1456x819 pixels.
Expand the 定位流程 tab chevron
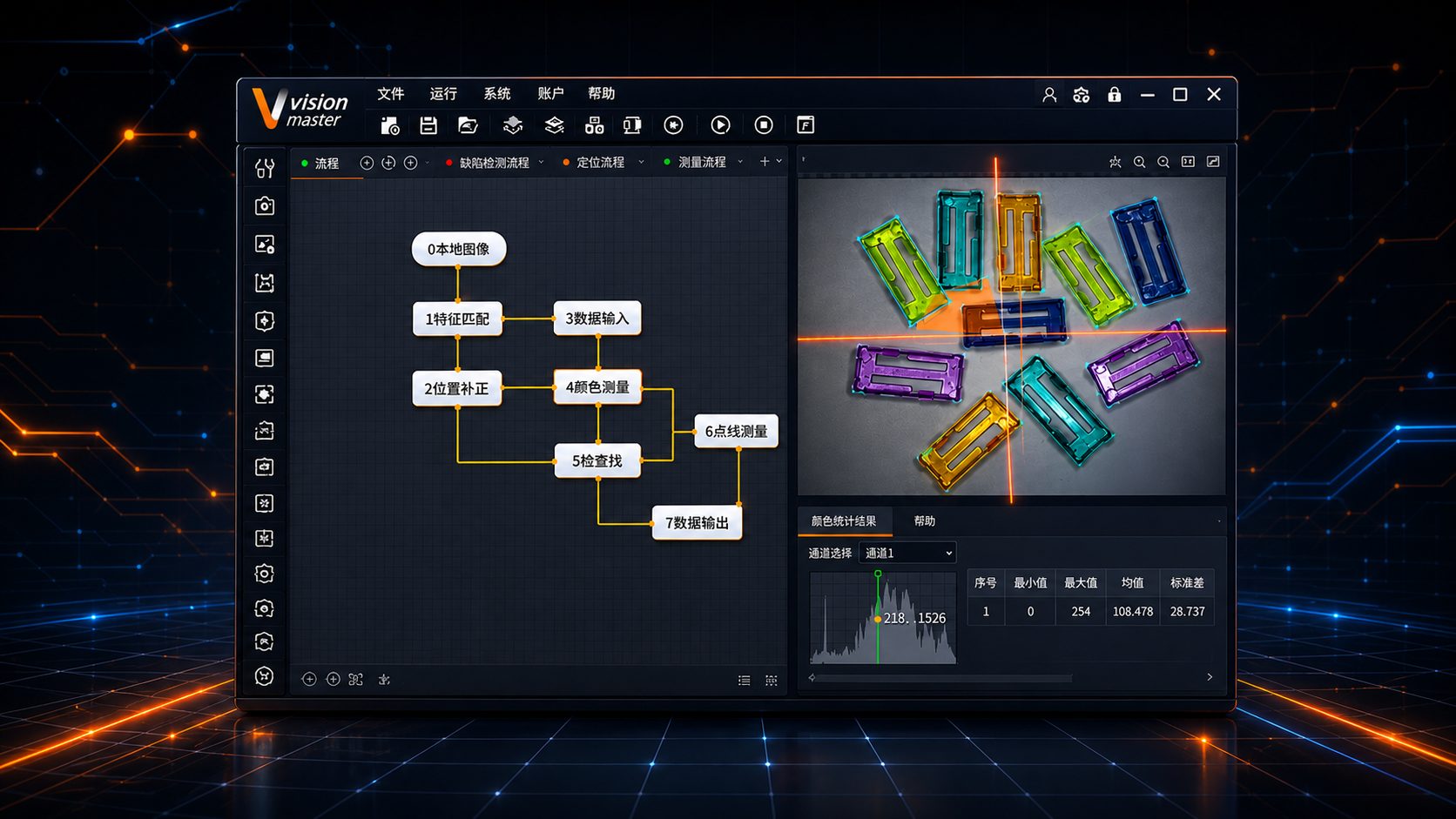tap(641, 162)
